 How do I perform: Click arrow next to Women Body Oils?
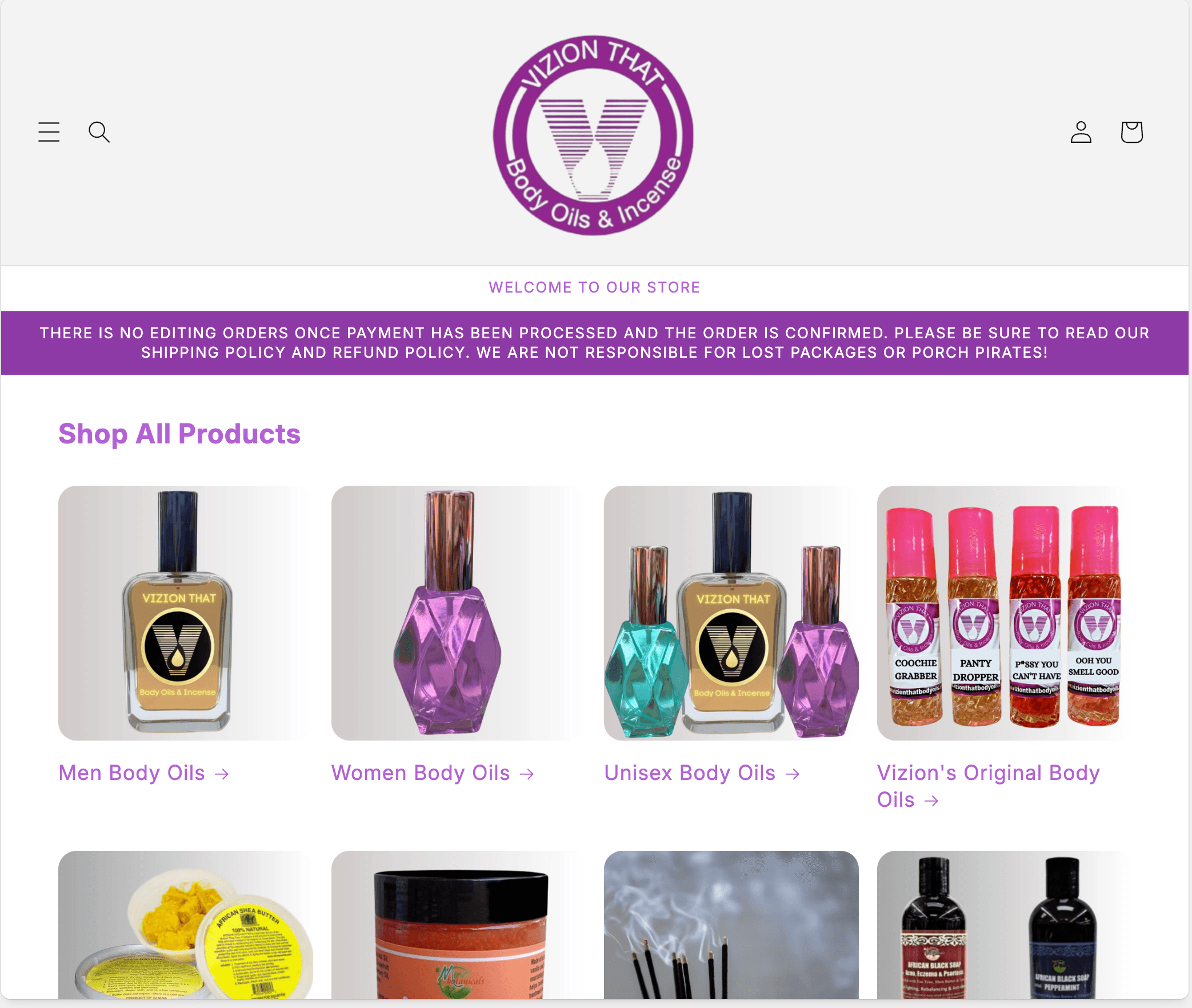[x=527, y=774]
